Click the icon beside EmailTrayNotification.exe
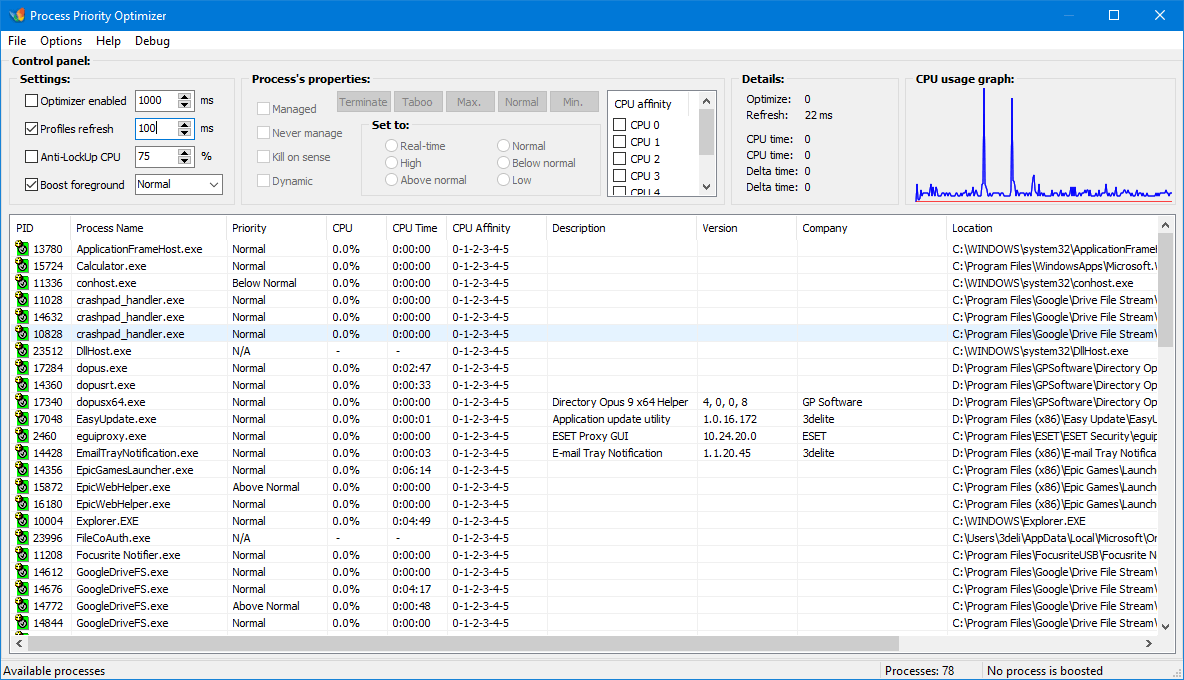The width and height of the screenshot is (1184, 680). (22, 453)
